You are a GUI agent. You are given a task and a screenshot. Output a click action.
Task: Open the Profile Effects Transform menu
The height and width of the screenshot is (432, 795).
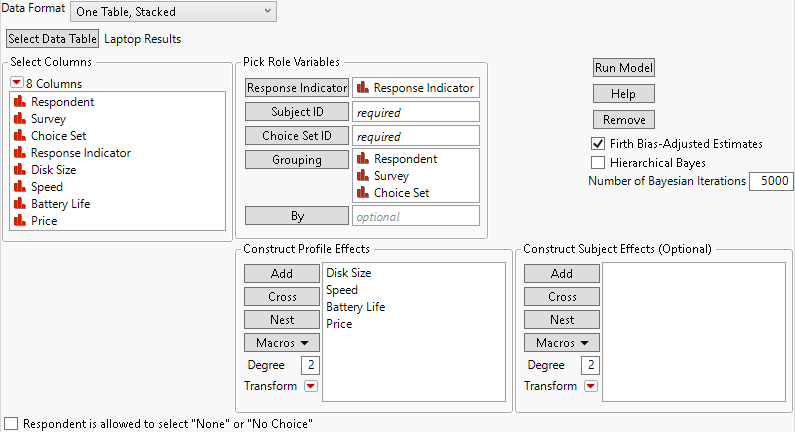pyautogui.click(x=310, y=386)
